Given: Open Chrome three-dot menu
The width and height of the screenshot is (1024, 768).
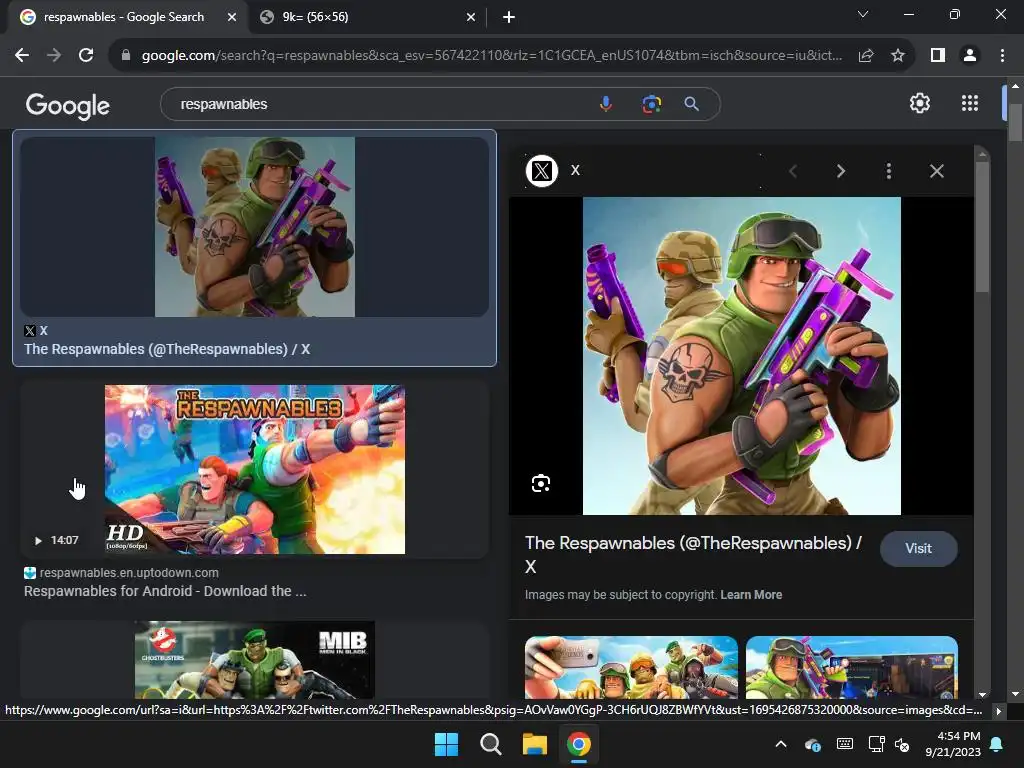Looking at the screenshot, I should (x=1002, y=56).
